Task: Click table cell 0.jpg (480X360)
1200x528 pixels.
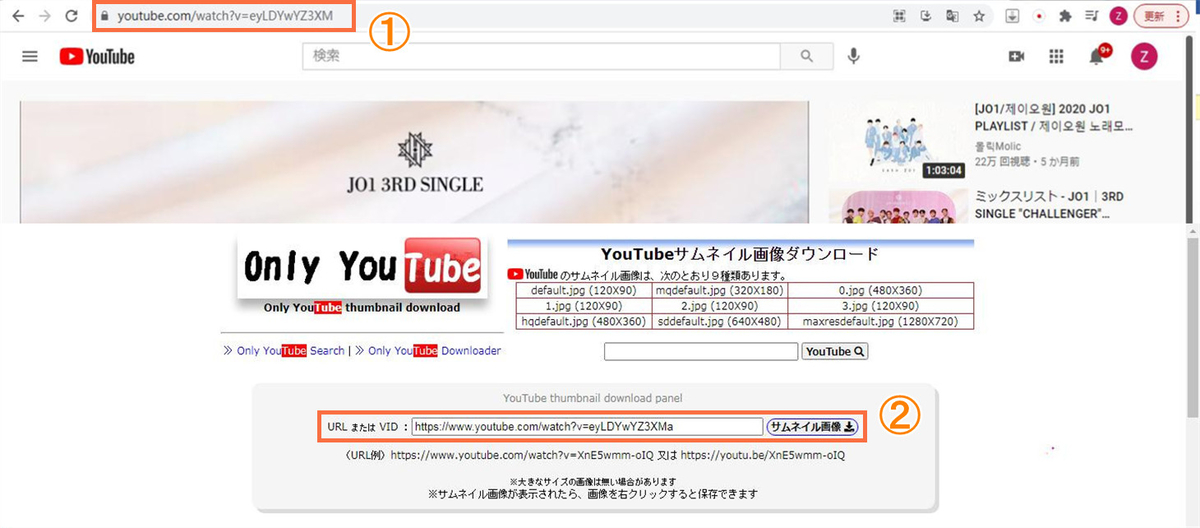Action: (x=881, y=290)
